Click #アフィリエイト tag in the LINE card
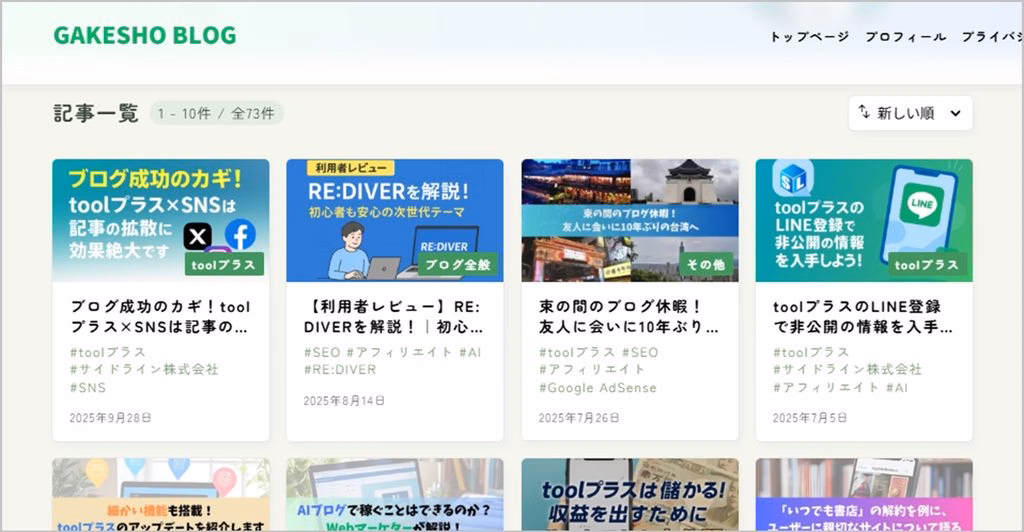Viewport: 1024px width, 532px height. click(825, 387)
